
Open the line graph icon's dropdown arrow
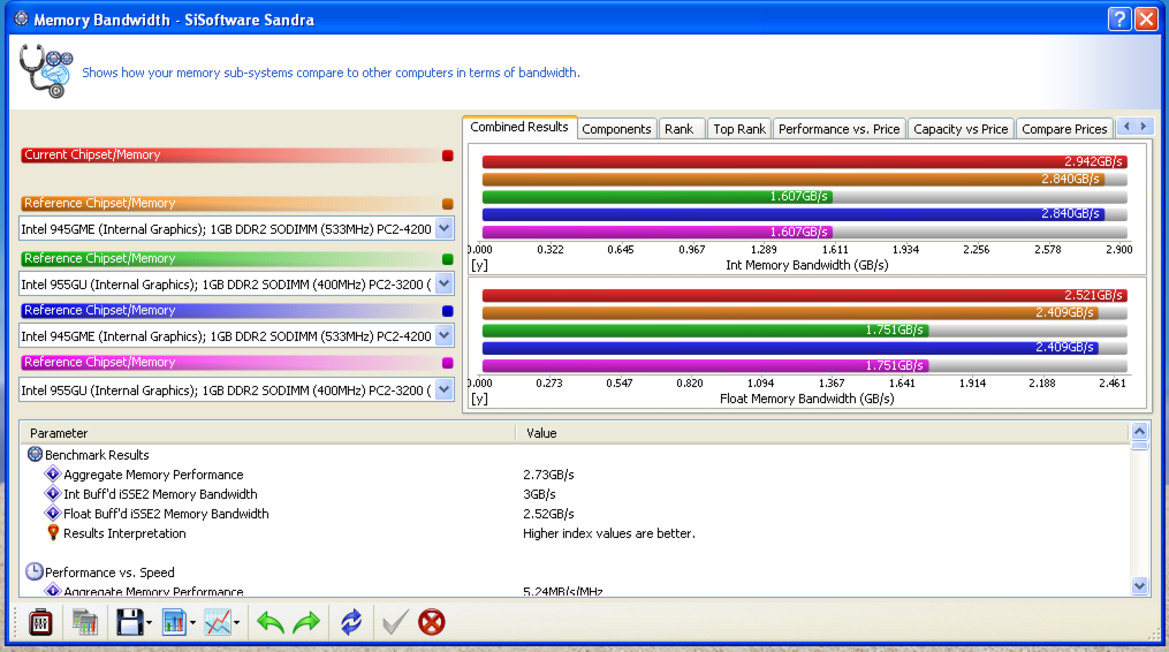236,623
